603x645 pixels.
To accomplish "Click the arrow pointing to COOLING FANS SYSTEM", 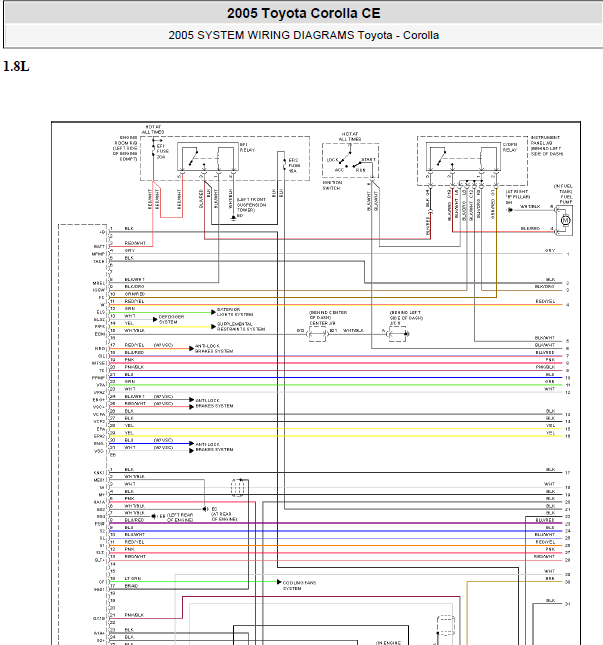I will [x=279, y=582].
